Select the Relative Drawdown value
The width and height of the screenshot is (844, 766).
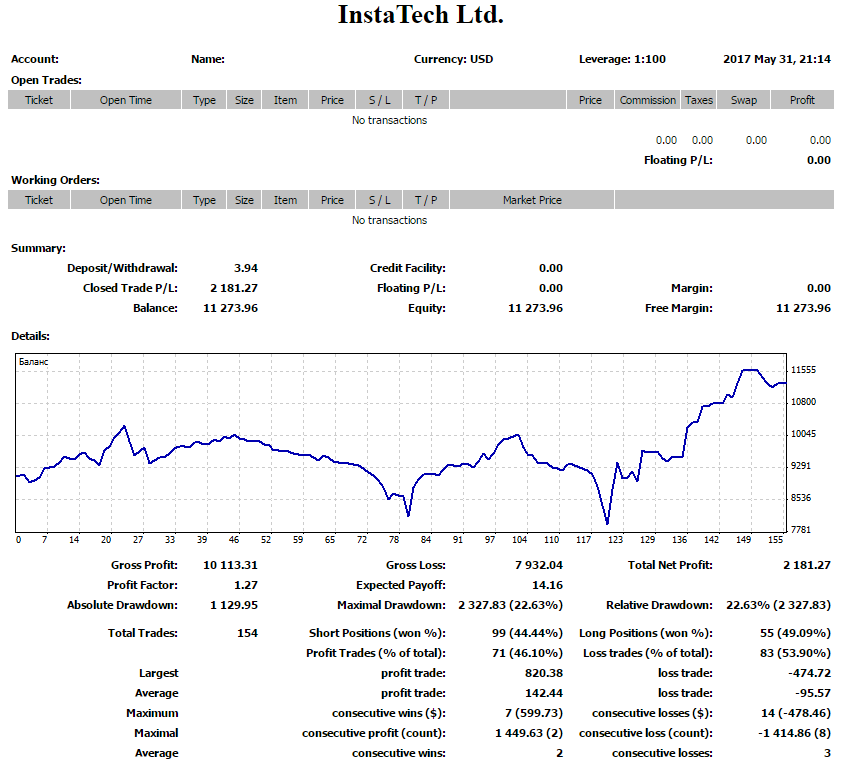(778, 605)
